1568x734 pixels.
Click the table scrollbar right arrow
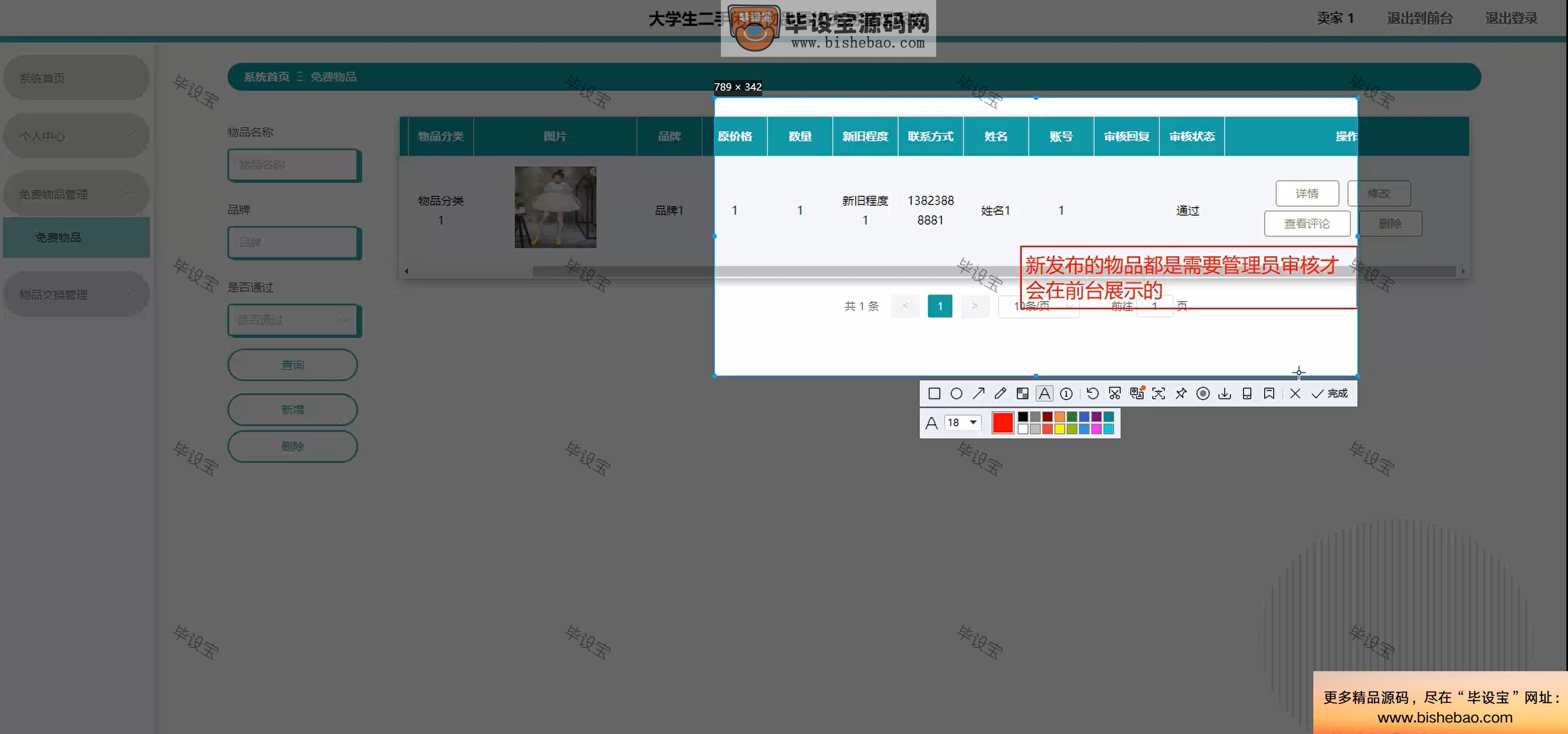pos(1463,272)
